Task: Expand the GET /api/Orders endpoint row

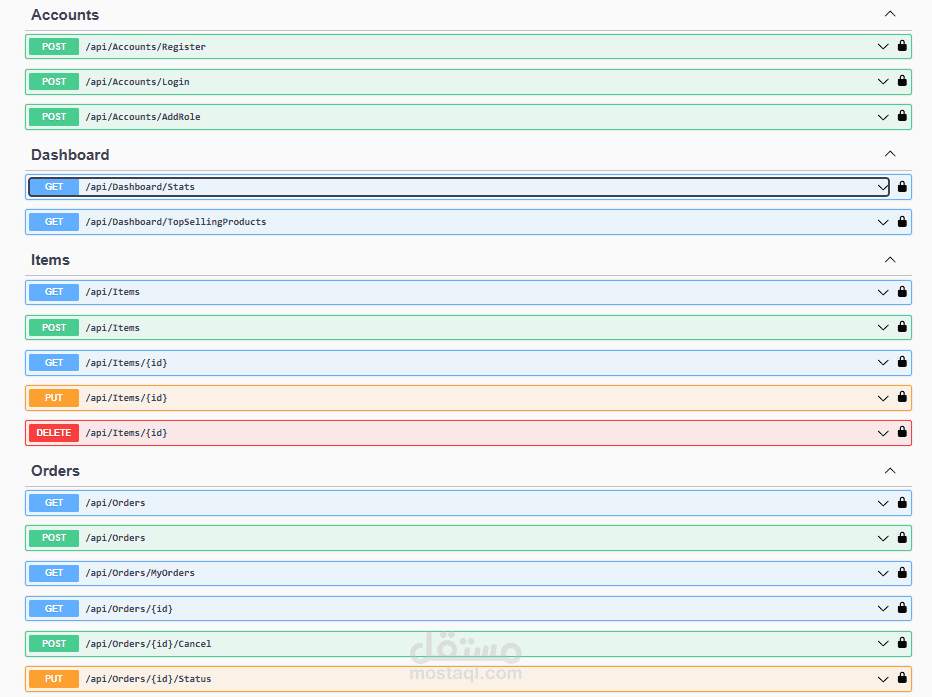Action: [x=400, y=503]
